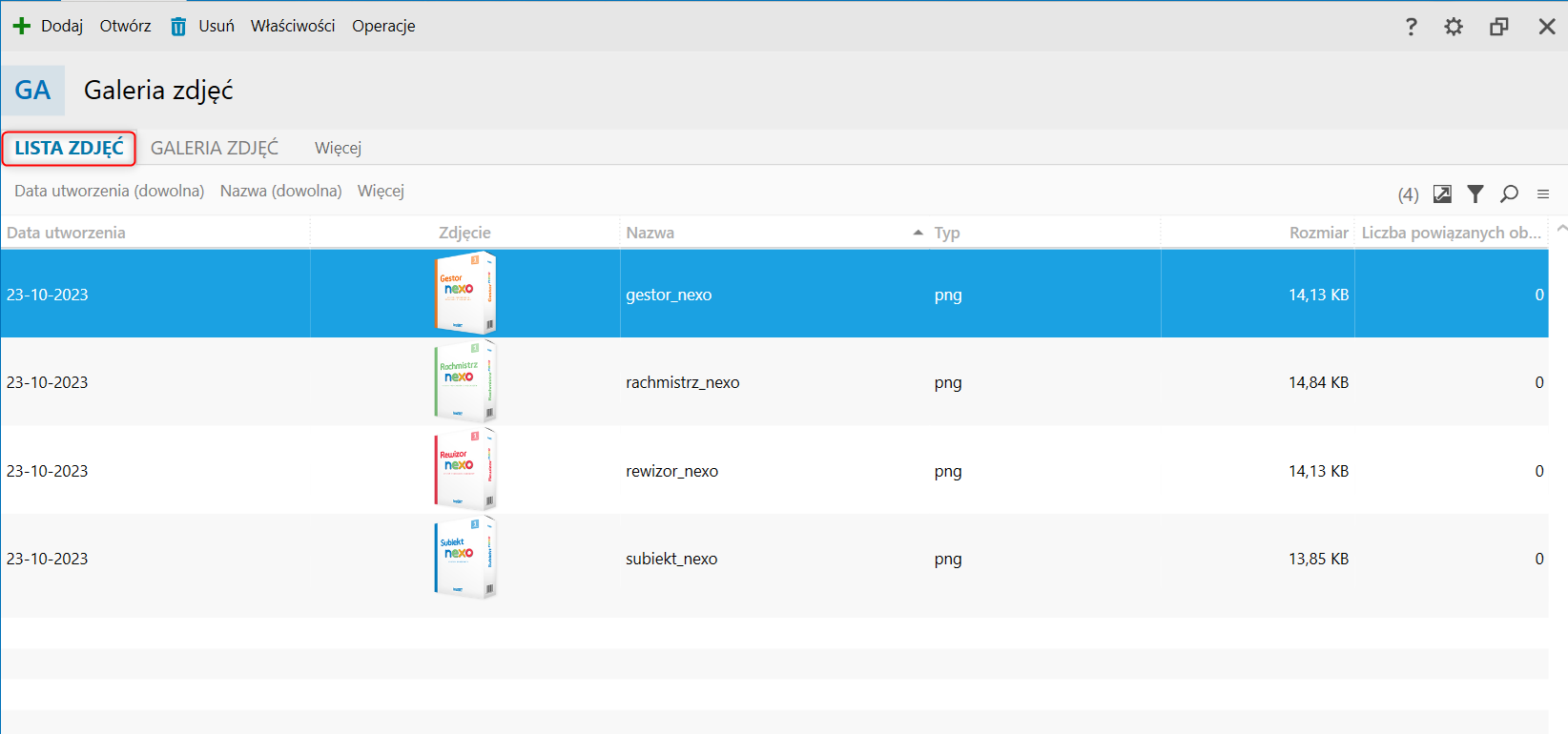Viewport: 1568px width, 734px height.
Task: Open Data utworzenia (dowolna) filter
Action: (110, 191)
